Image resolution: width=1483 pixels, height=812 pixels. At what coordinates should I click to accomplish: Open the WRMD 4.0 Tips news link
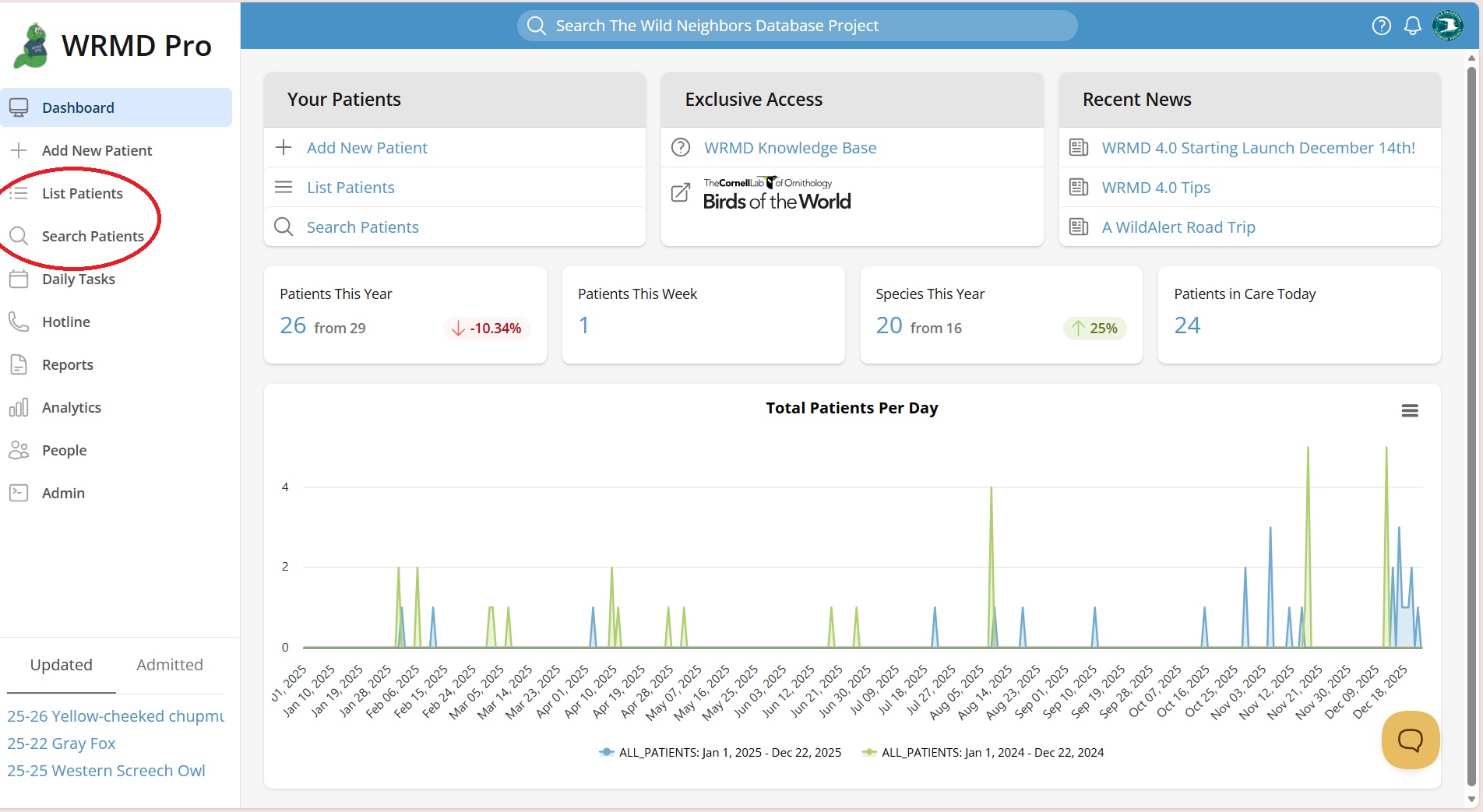(1156, 187)
